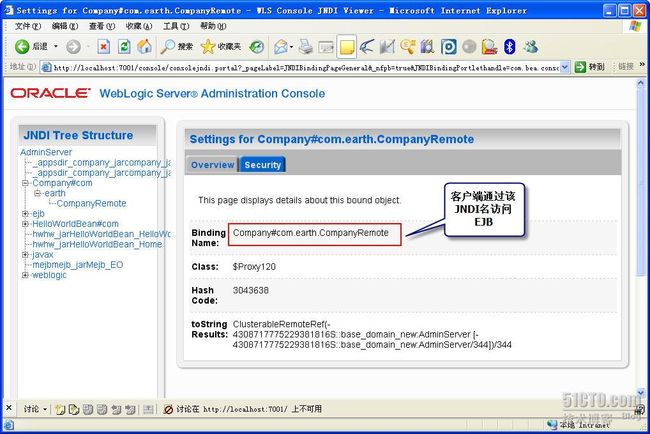Switch to the Overview tab
Image resolution: width=650 pixels, height=434 pixels.
(x=212, y=165)
